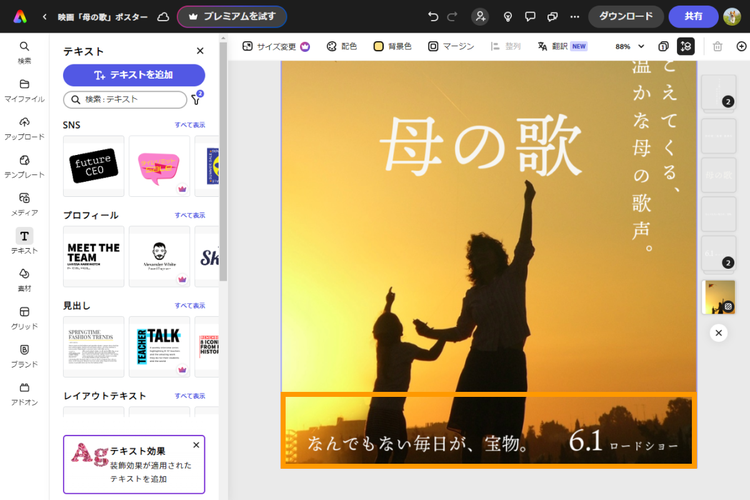Toggle the layers panel view button
The image size is (750, 500).
pos(685,46)
